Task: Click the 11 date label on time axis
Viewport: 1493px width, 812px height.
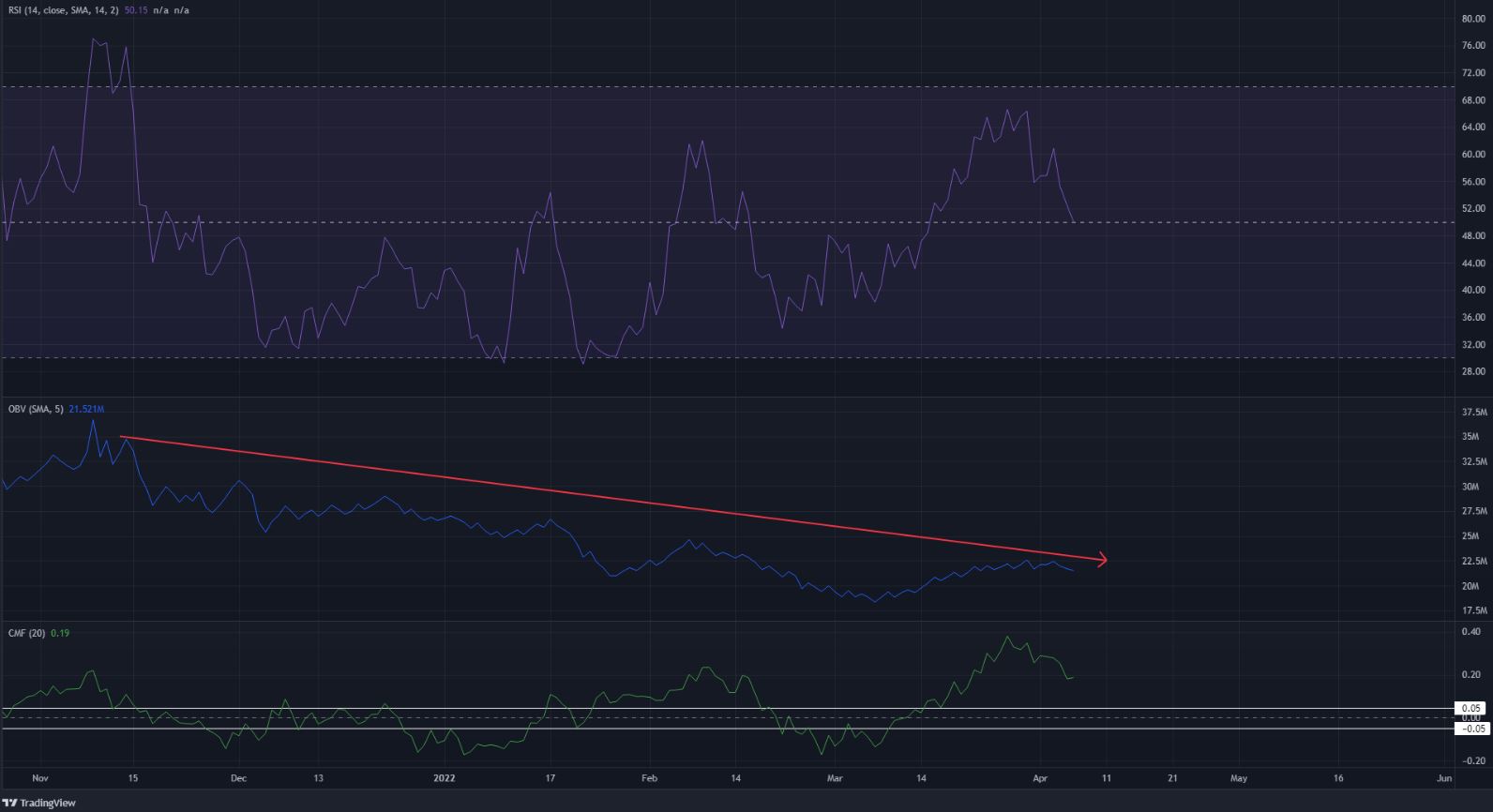Action: [x=1107, y=778]
